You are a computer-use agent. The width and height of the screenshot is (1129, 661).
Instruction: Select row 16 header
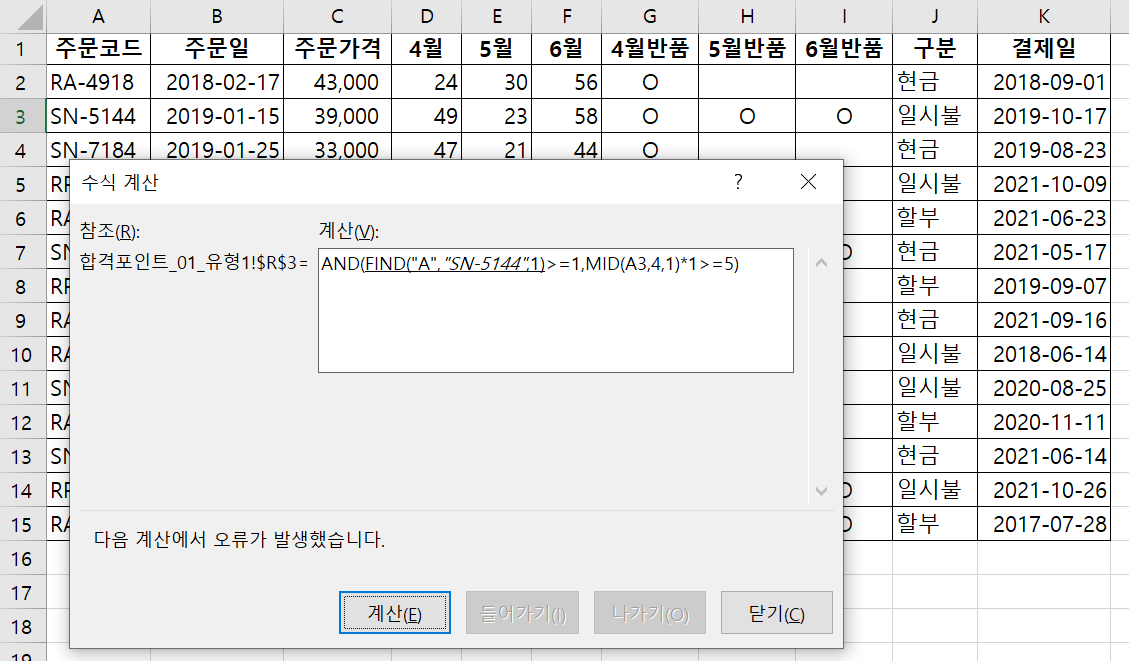click(22, 558)
